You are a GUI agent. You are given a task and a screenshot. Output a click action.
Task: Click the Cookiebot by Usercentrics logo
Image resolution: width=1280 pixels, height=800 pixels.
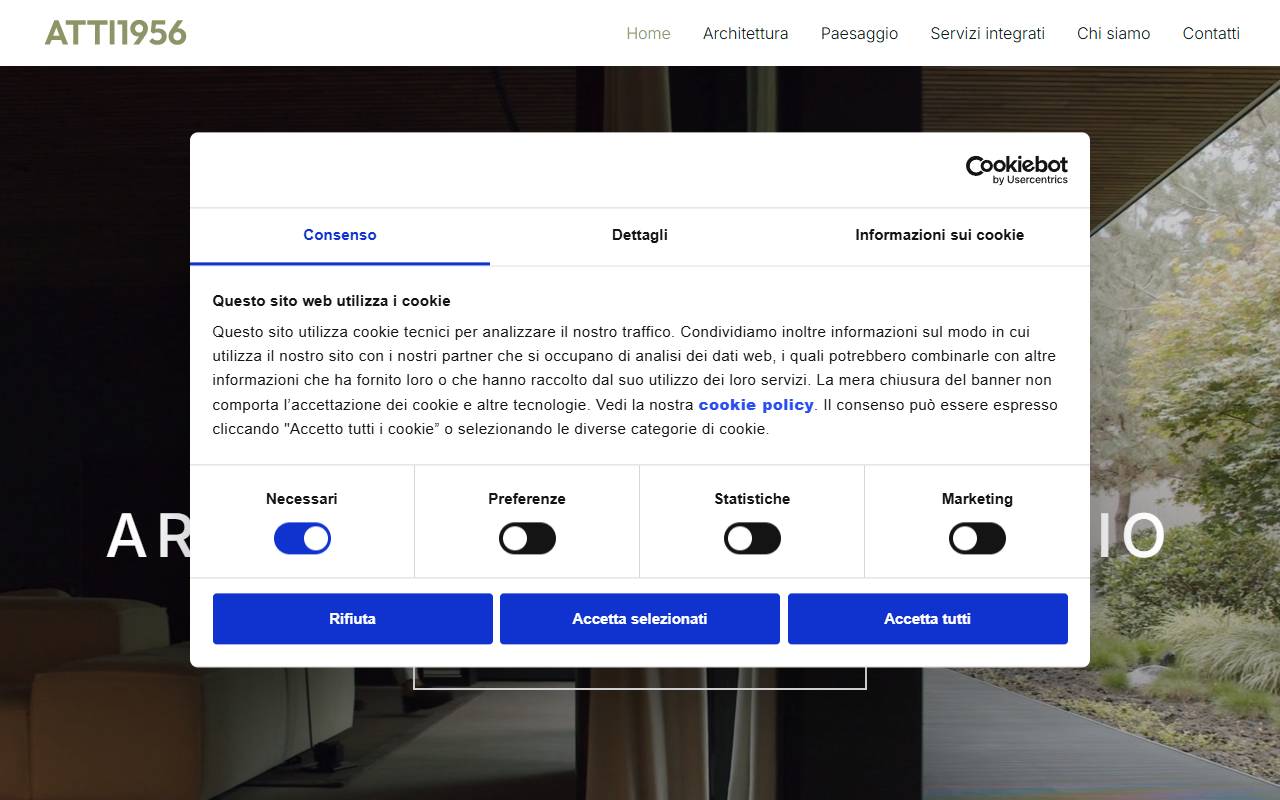point(1016,170)
